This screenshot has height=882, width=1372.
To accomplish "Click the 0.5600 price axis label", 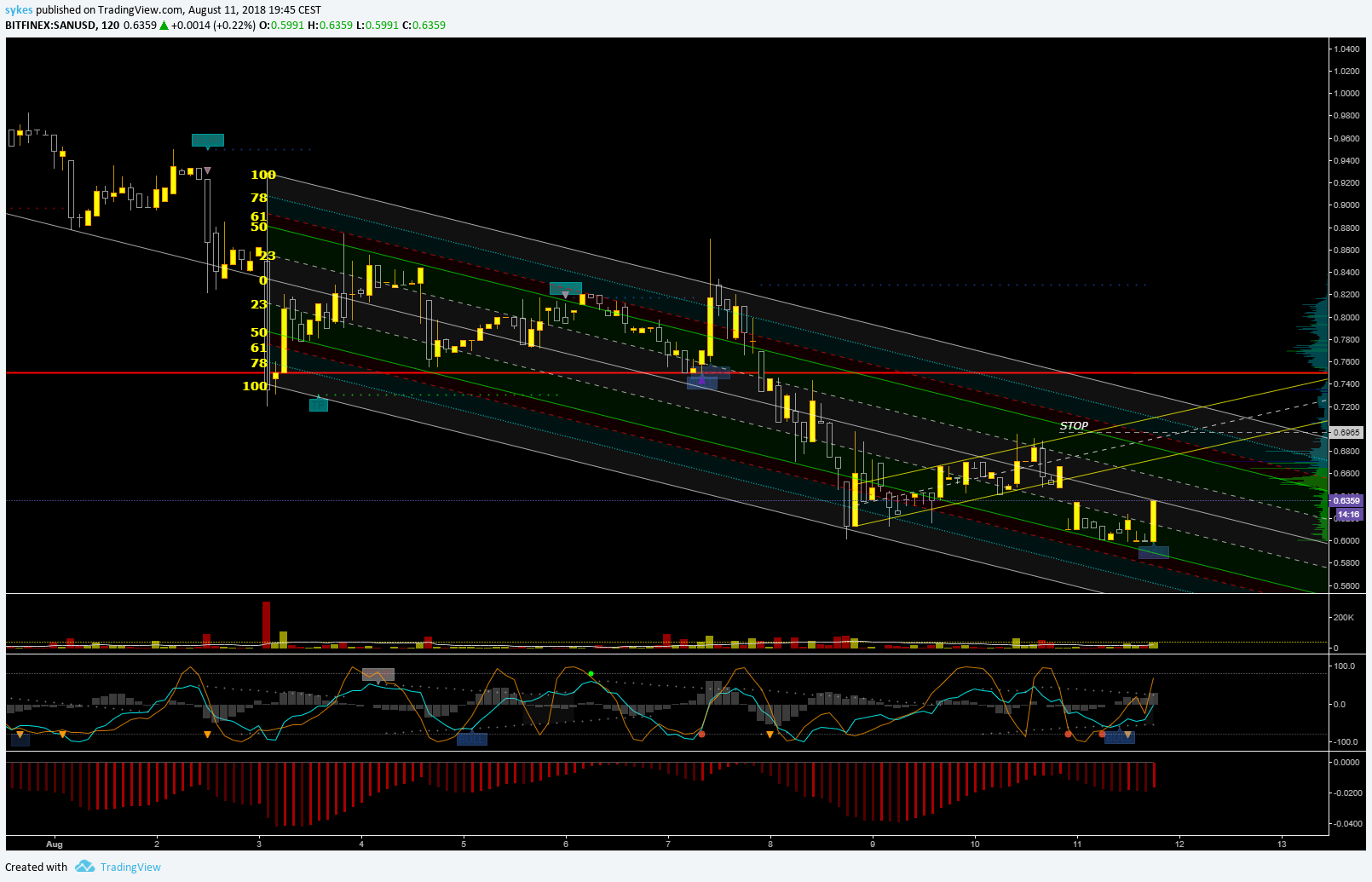I will click(1347, 585).
